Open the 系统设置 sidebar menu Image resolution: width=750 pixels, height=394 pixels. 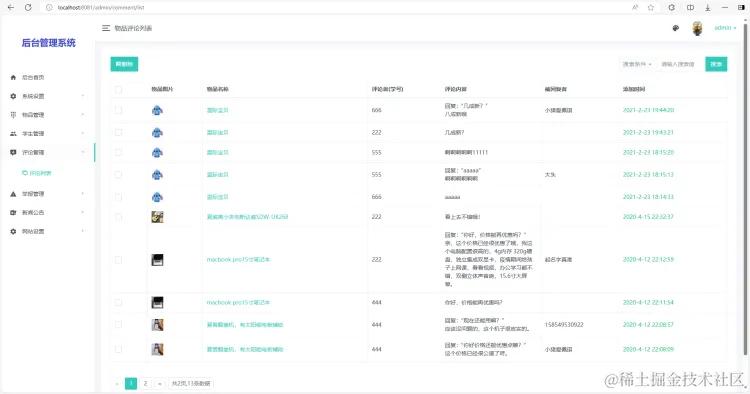[x=48, y=96]
